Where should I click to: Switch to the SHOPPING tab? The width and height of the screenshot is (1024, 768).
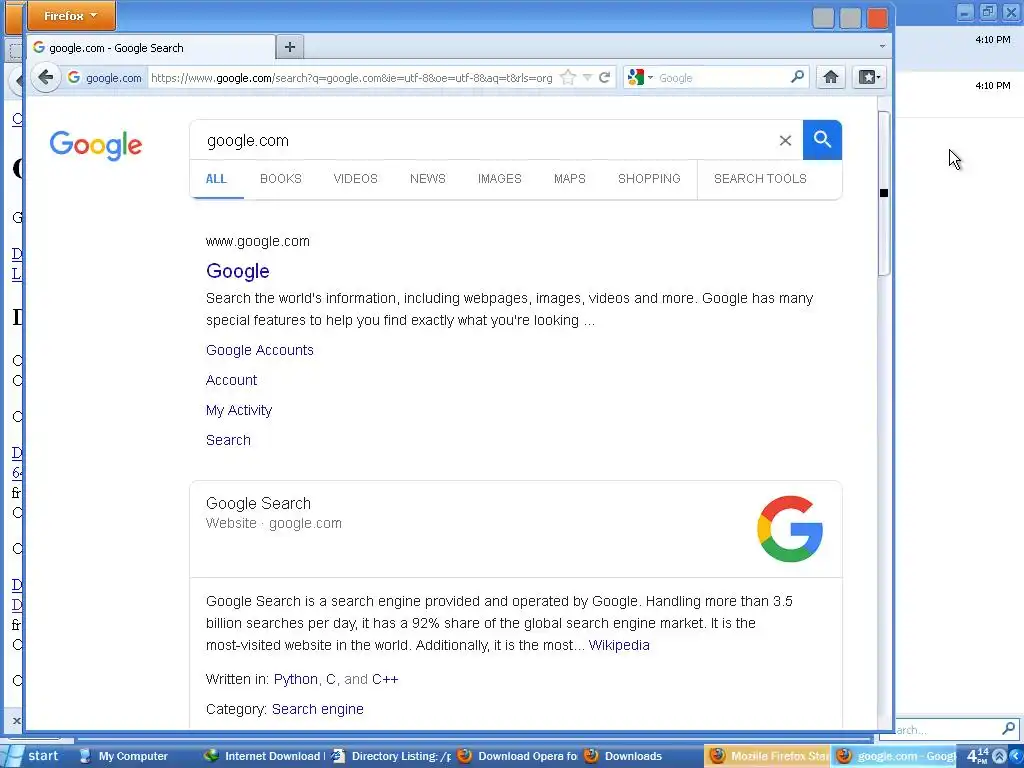point(649,179)
